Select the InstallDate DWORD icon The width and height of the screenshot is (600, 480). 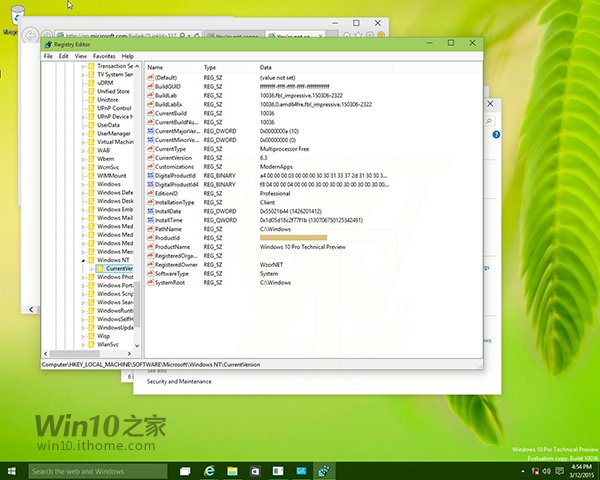pos(150,211)
